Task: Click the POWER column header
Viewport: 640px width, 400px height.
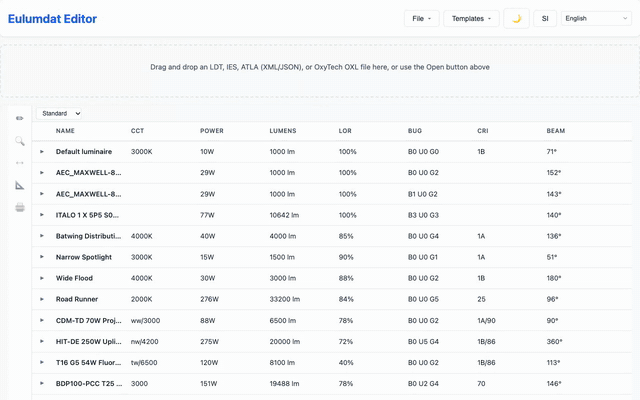Action: pos(212,131)
